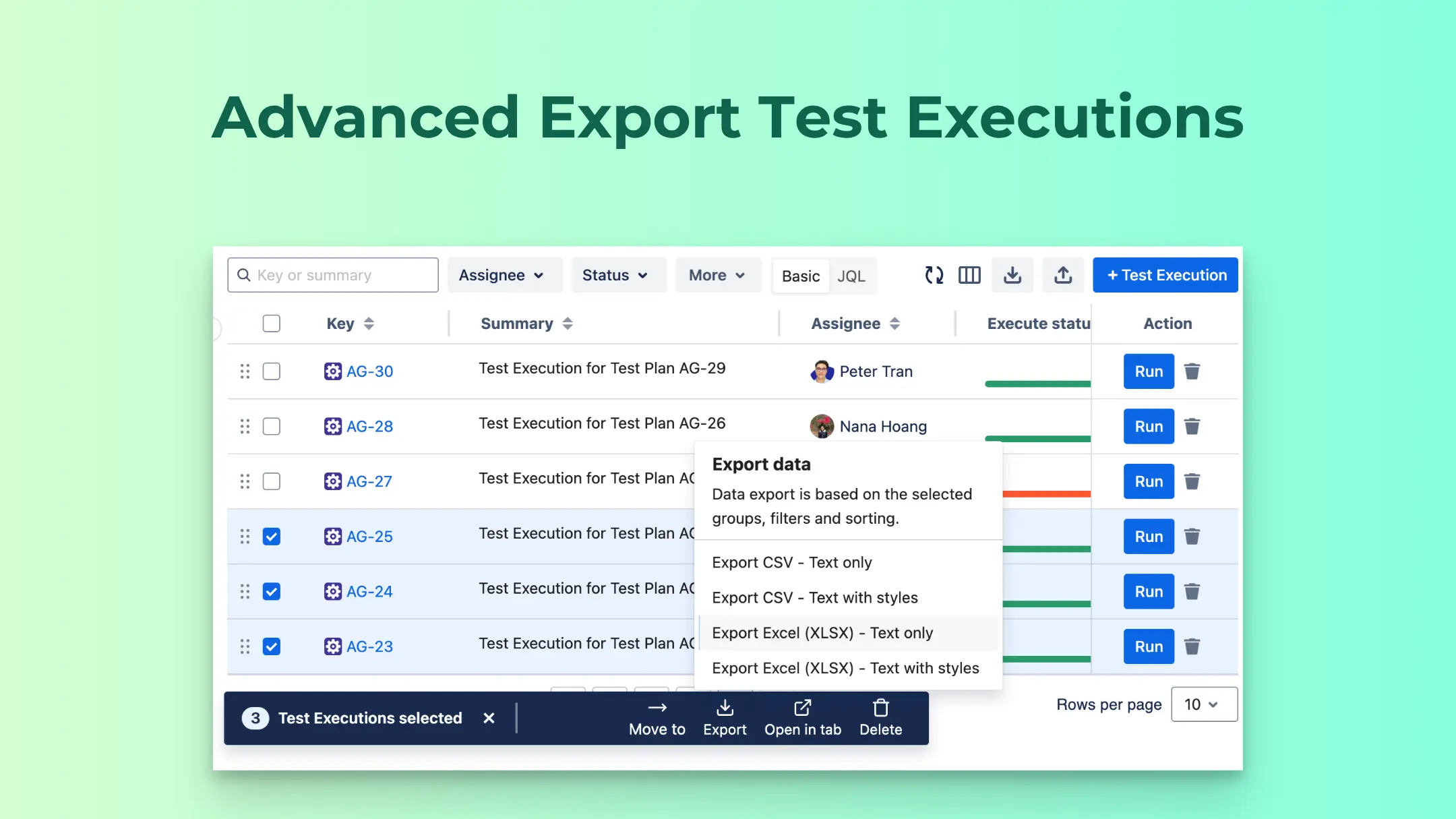Switch to Basic search mode
This screenshot has width=1456, height=819.
point(801,276)
